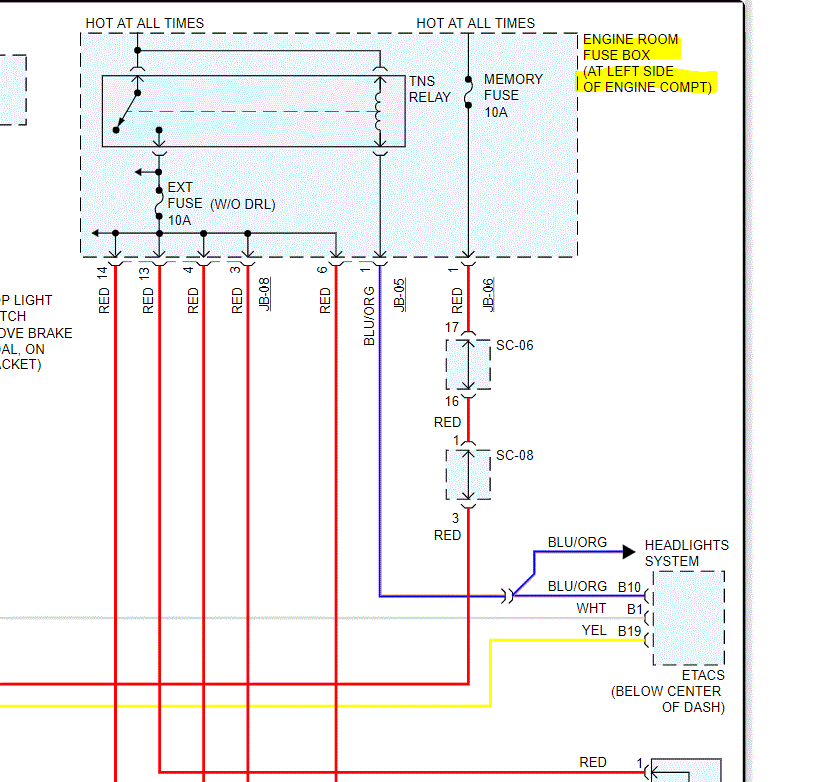Image resolution: width=835 pixels, height=782 pixels.
Task: Click the AT LEFT SIDE OF ENGINE COMPT text
Action: point(647,79)
